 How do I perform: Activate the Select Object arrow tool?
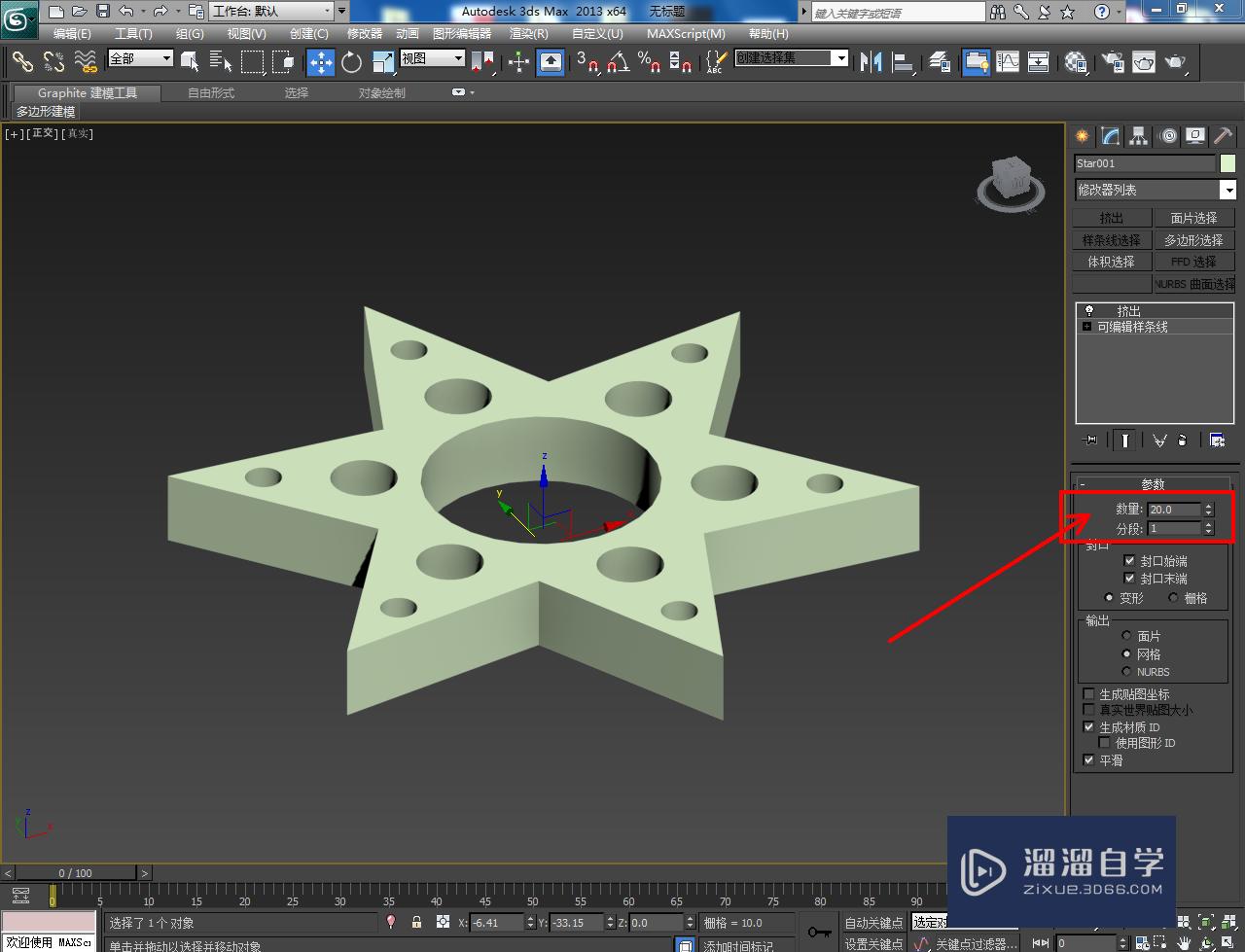coord(191,62)
